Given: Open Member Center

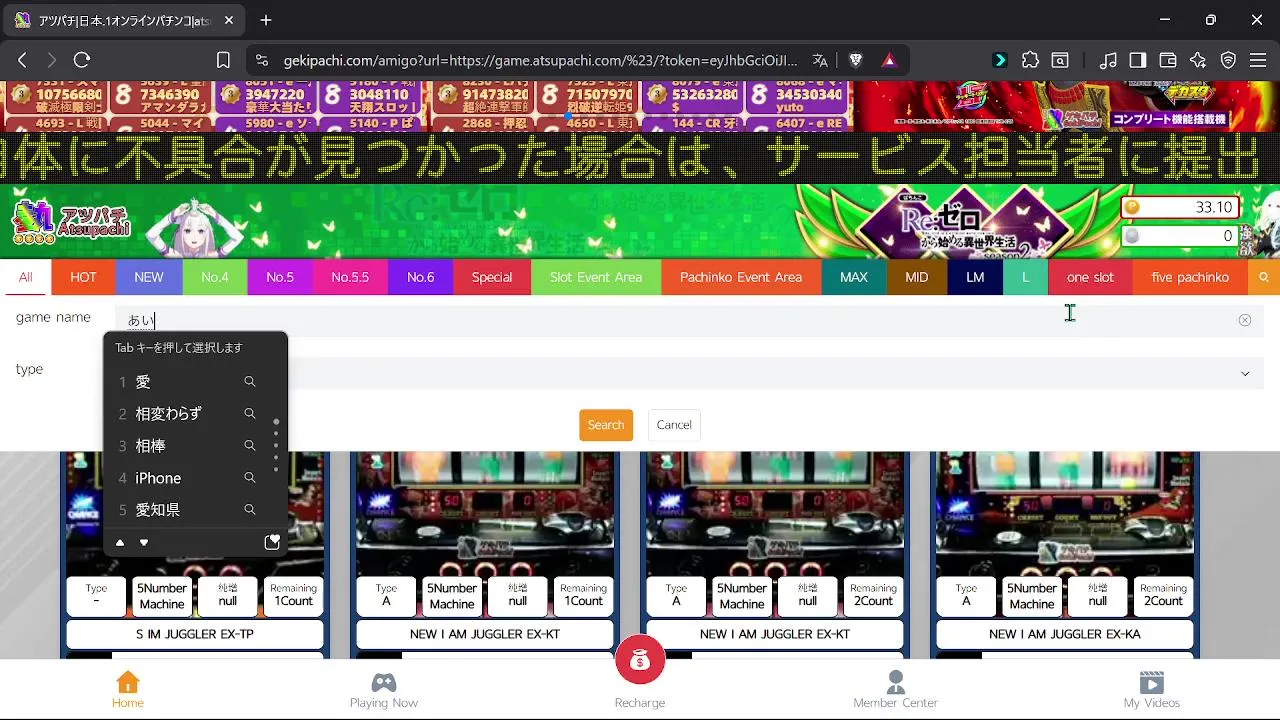Looking at the screenshot, I should point(896,690).
